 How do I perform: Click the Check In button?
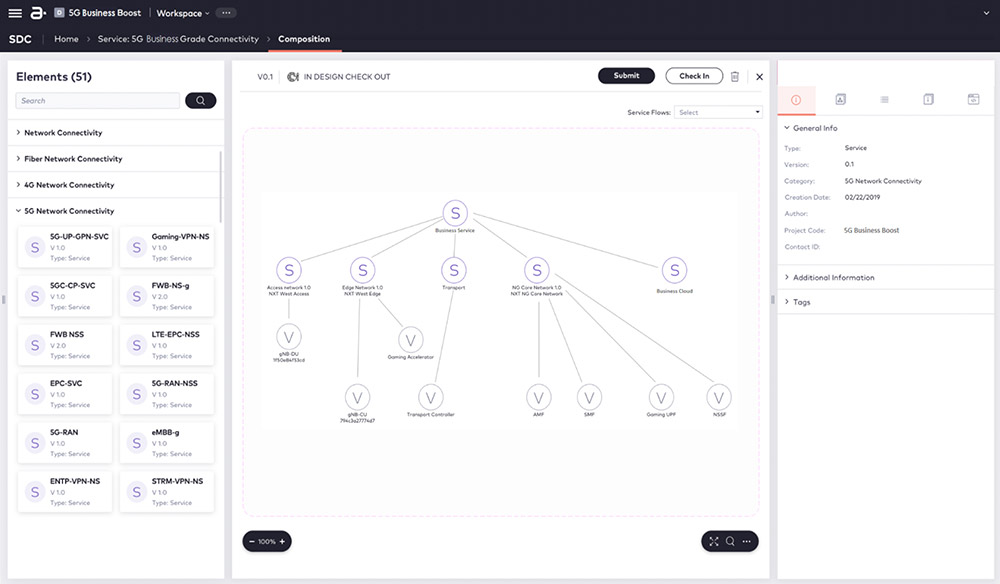tap(694, 76)
